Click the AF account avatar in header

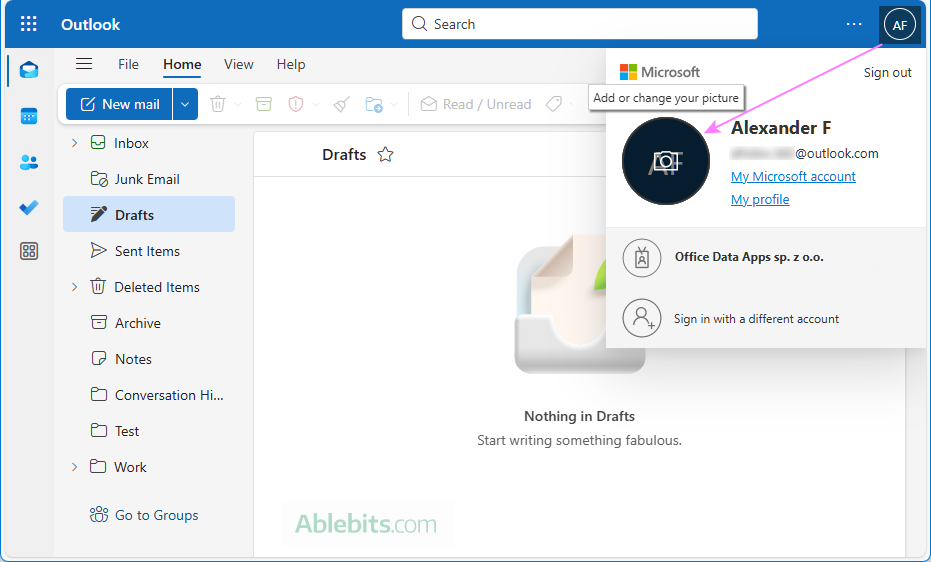899,25
